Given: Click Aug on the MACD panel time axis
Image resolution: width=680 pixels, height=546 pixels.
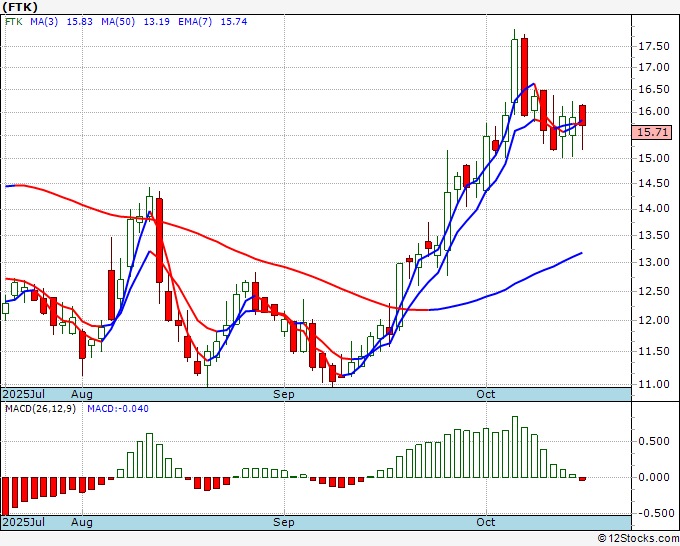Looking at the screenshot, I should [x=82, y=522].
